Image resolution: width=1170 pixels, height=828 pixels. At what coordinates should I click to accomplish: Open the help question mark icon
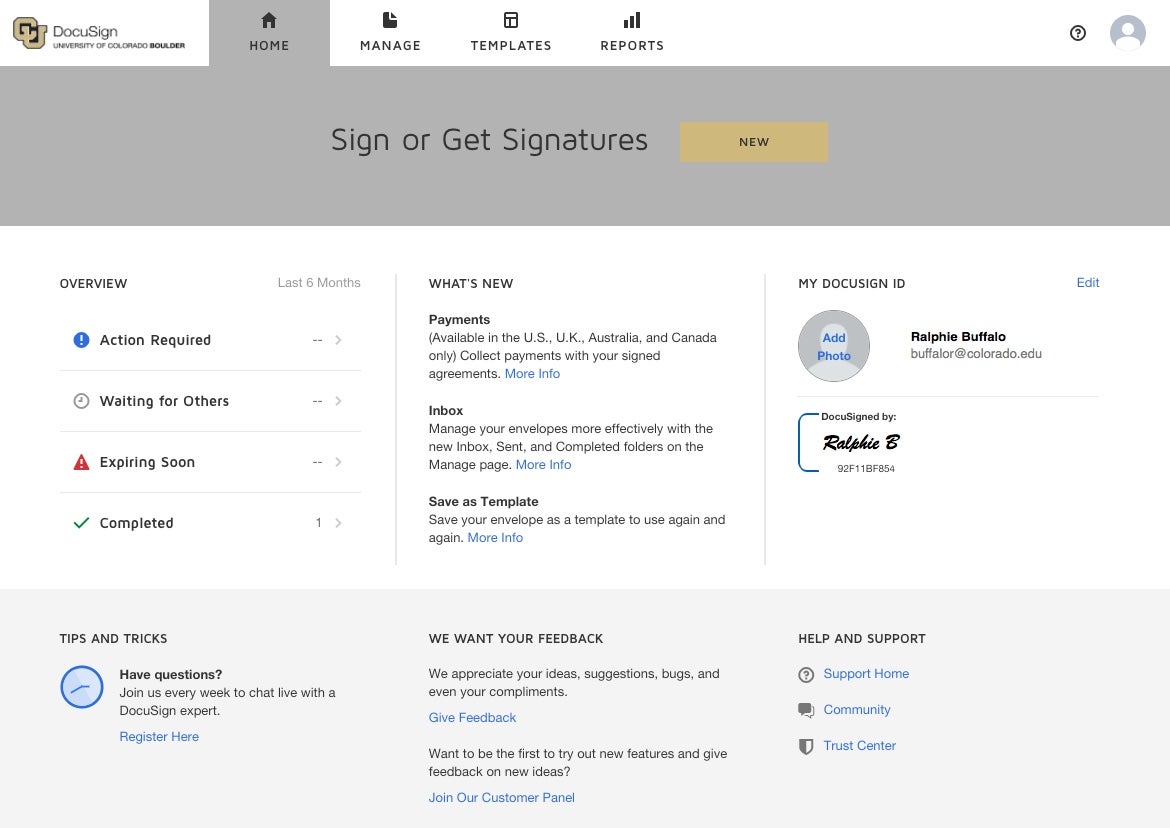pyautogui.click(x=1078, y=33)
